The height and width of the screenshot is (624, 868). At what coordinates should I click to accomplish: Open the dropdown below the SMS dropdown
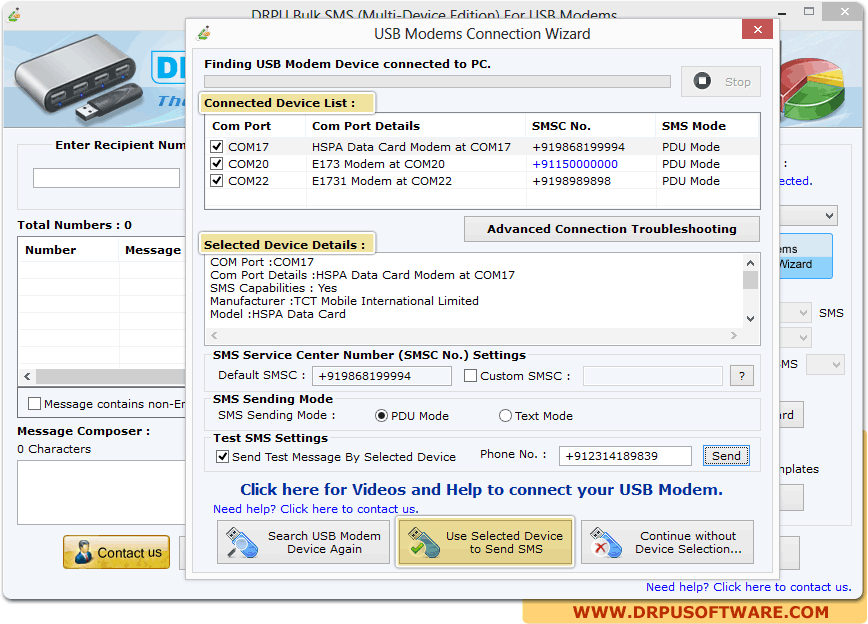[795, 337]
